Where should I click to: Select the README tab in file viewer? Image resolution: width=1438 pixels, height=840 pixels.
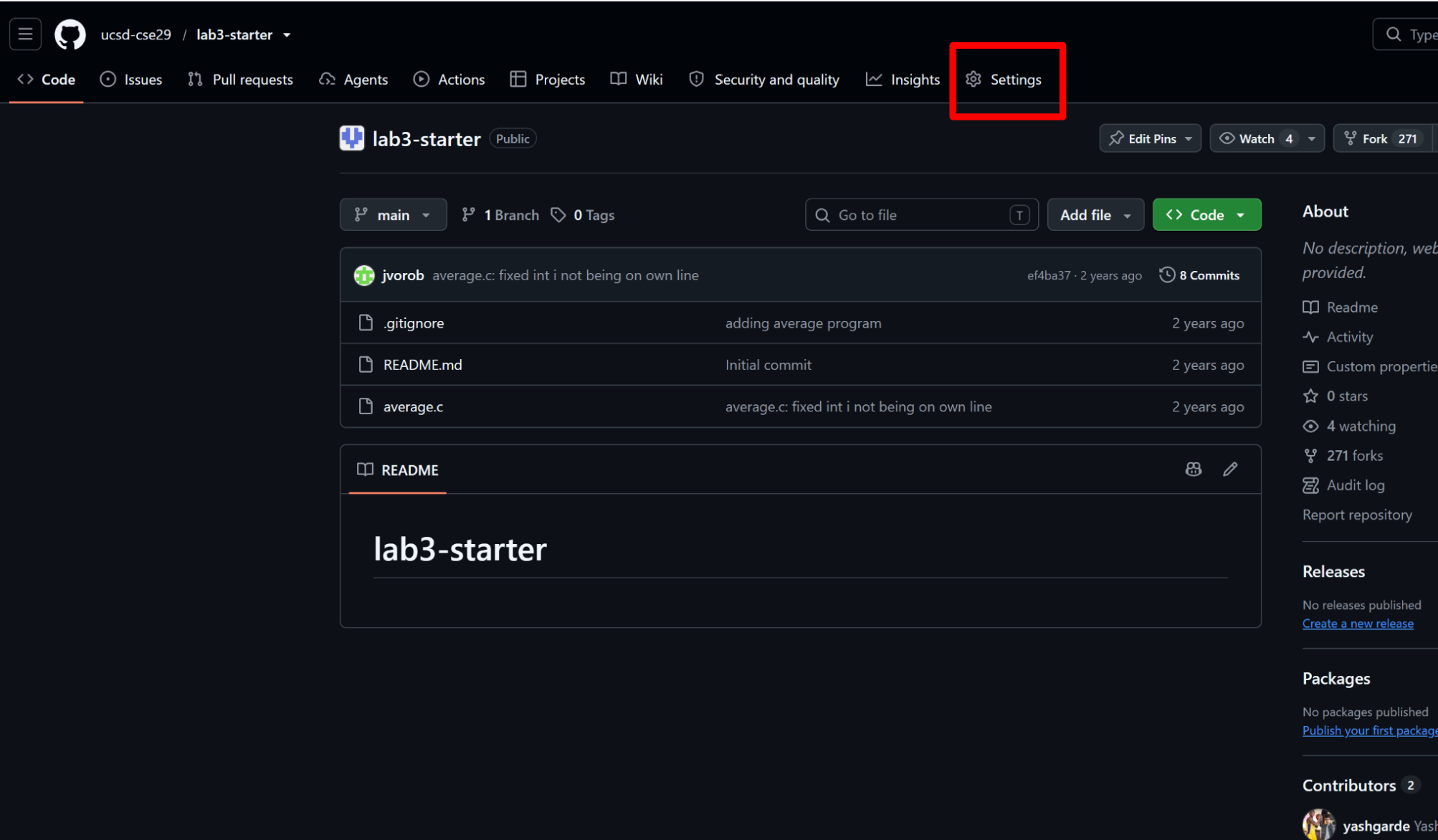click(x=398, y=469)
